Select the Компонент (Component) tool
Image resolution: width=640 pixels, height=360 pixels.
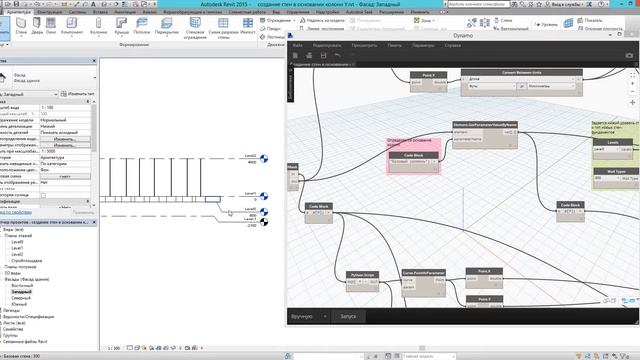click(x=72, y=26)
